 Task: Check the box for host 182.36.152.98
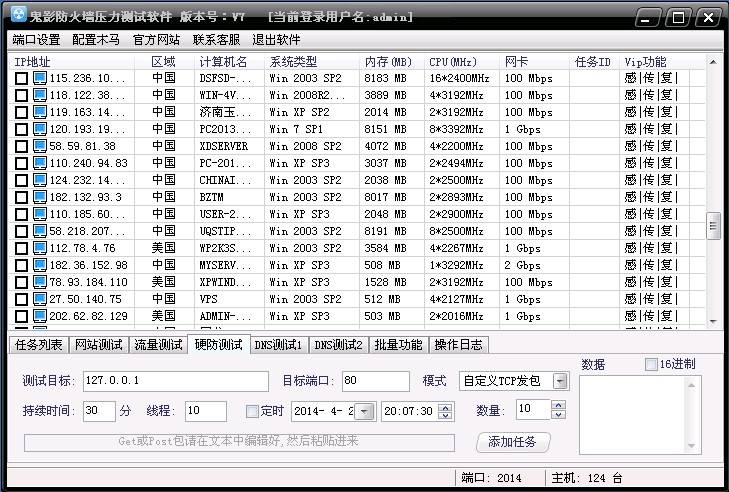tap(21, 265)
